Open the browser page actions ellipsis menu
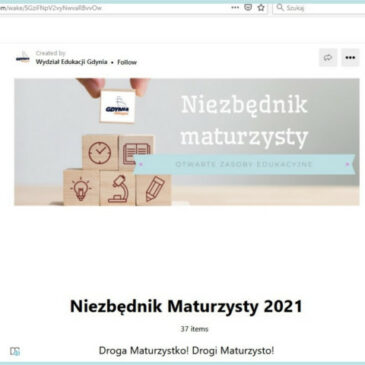Viewport: 365px width, 365px height. point(235,8)
